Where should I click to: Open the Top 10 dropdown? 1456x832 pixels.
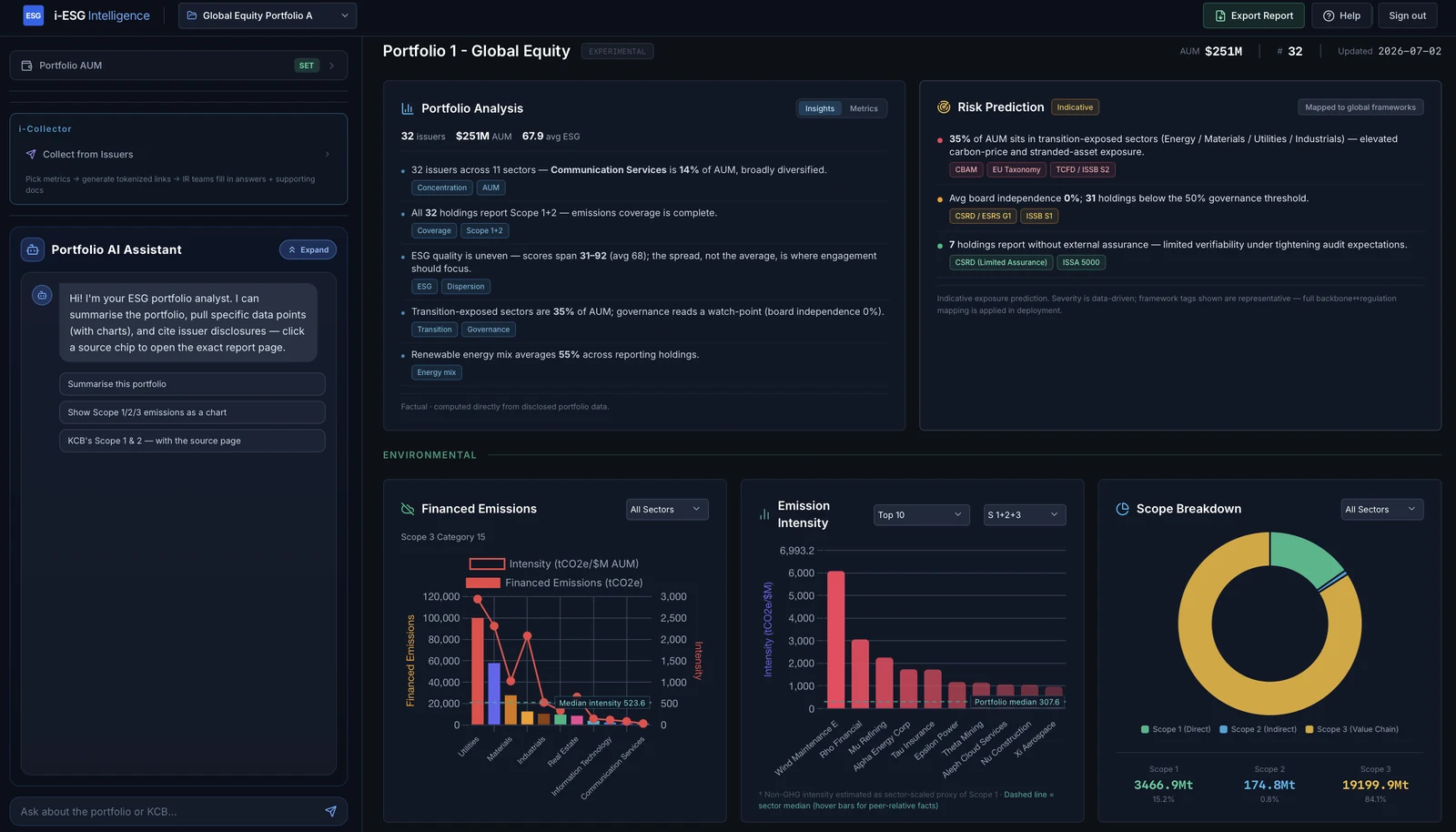pos(922,515)
